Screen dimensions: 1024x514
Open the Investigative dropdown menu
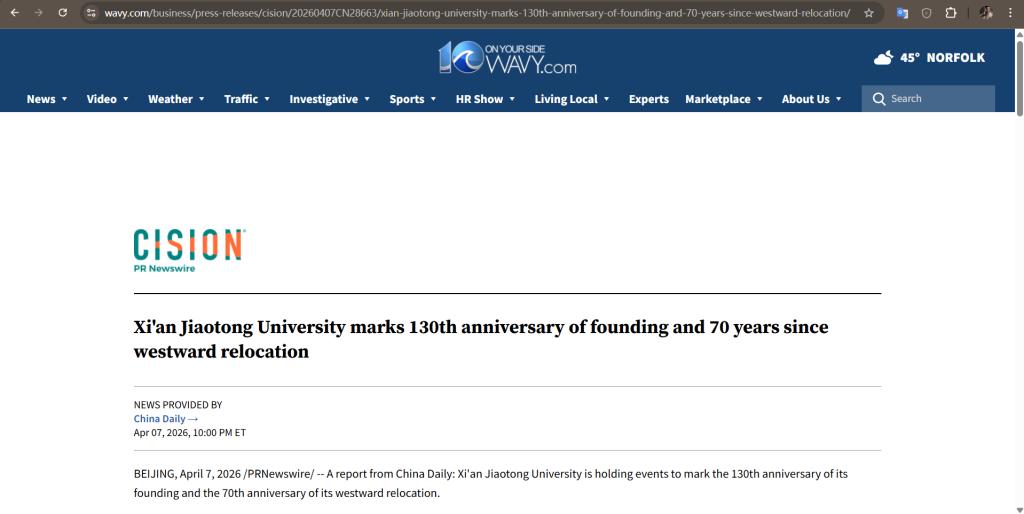click(329, 99)
